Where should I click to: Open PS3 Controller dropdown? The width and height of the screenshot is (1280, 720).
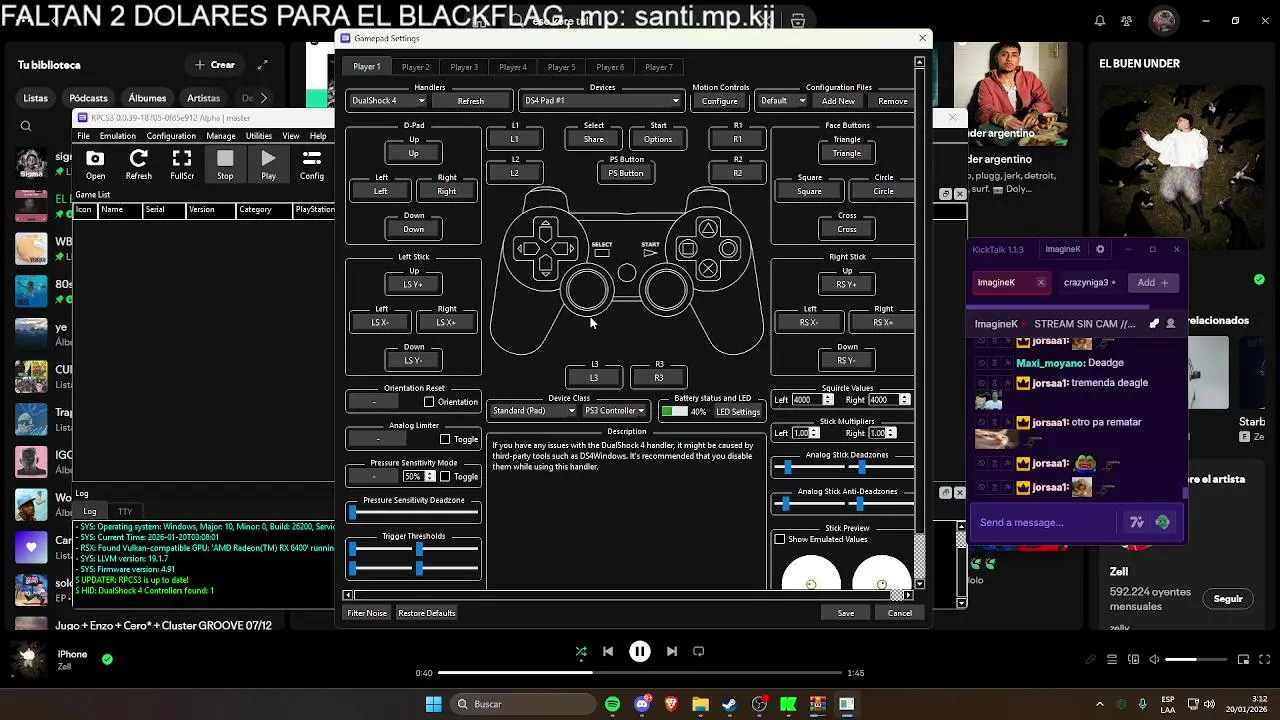click(x=614, y=411)
